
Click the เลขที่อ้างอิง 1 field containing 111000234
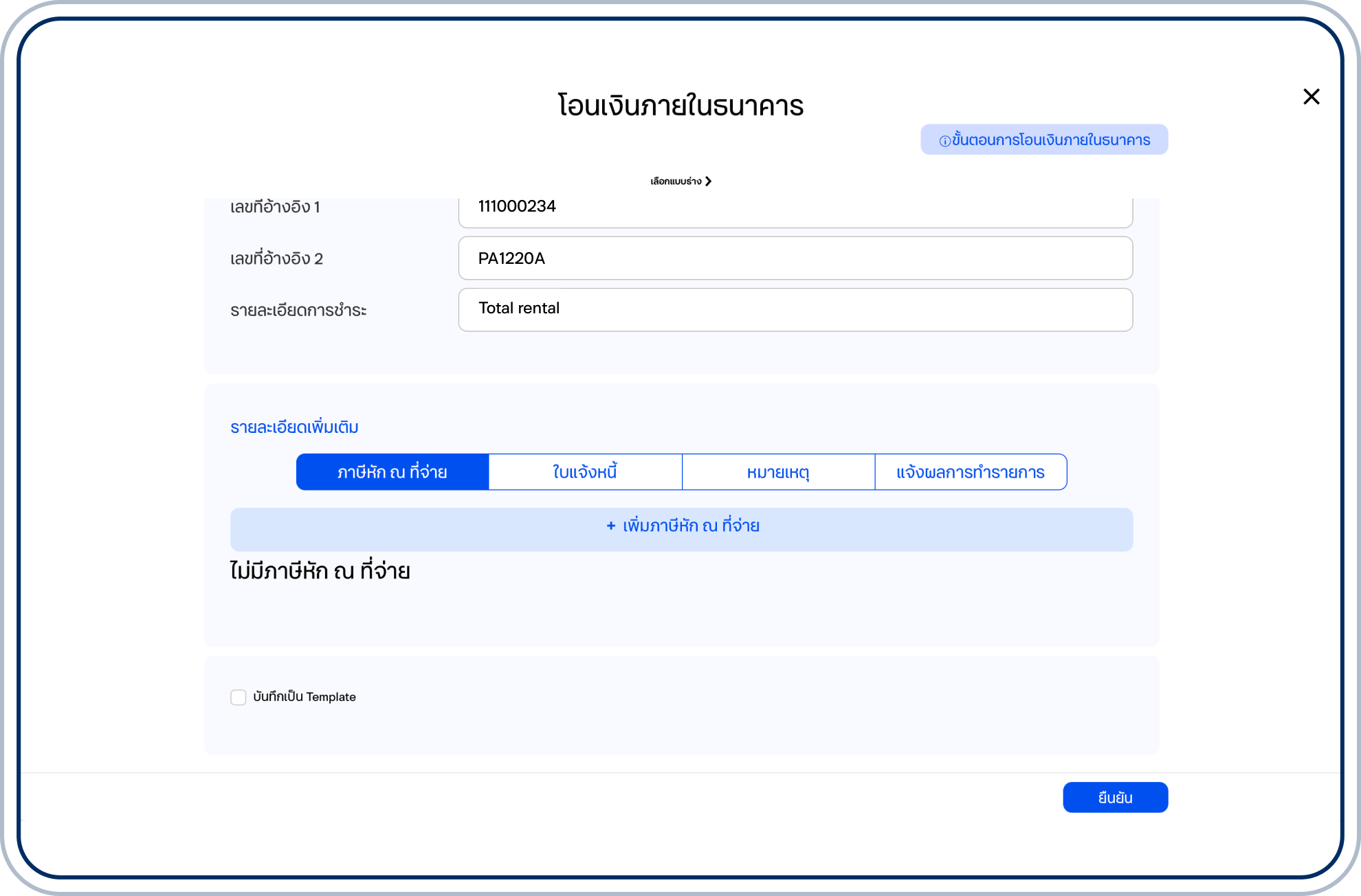pos(795,209)
